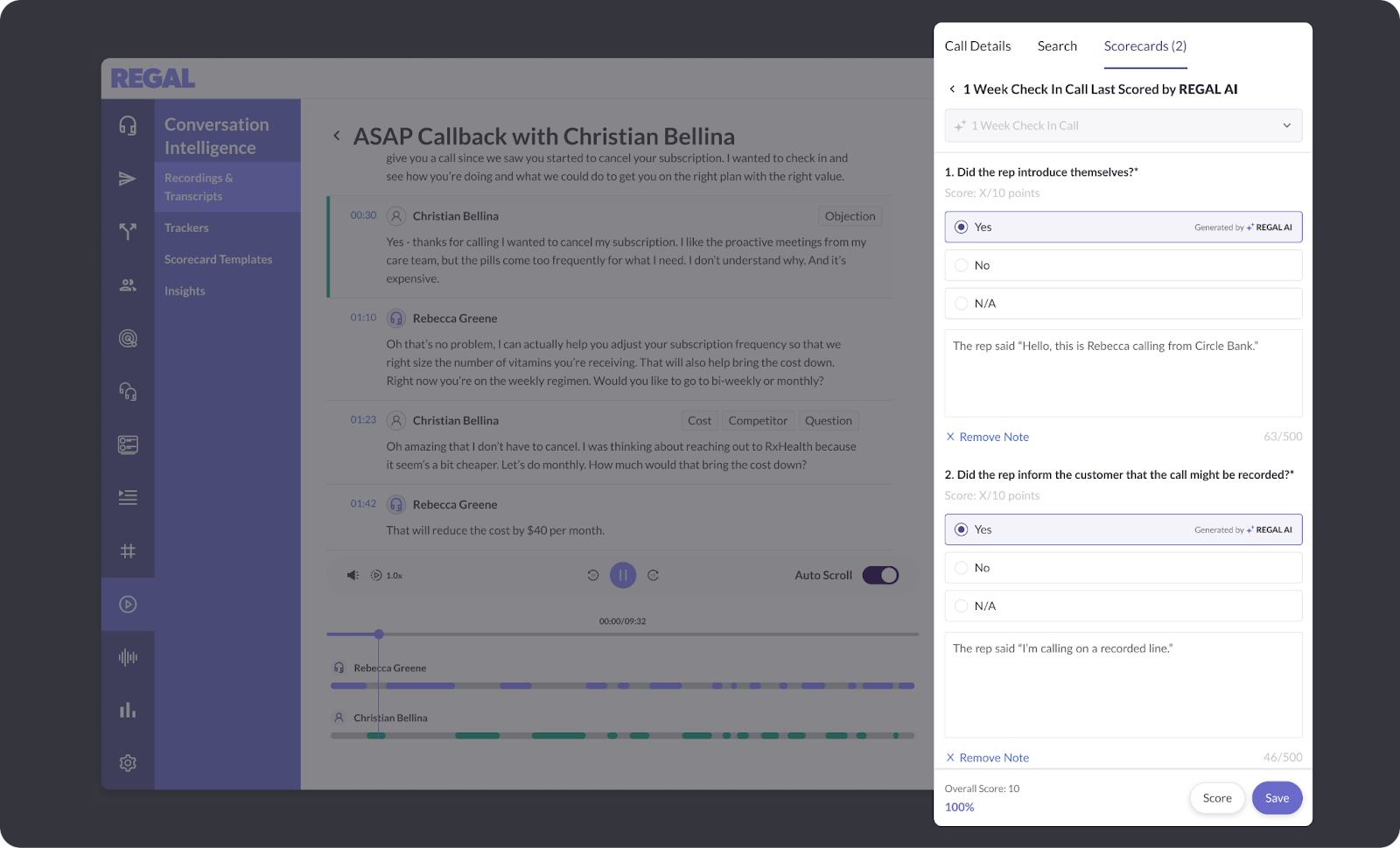Image resolution: width=1400 pixels, height=848 pixels.
Task: Toggle the Auto Scroll switch
Action: (x=880, y=575)
